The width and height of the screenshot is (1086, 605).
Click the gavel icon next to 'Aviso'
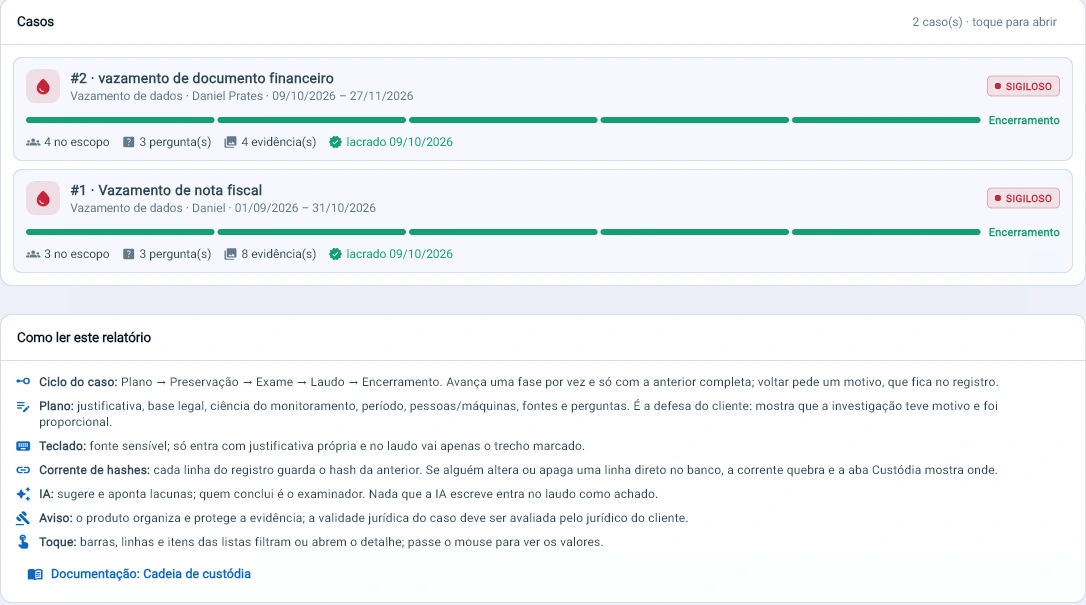point(23,518)
